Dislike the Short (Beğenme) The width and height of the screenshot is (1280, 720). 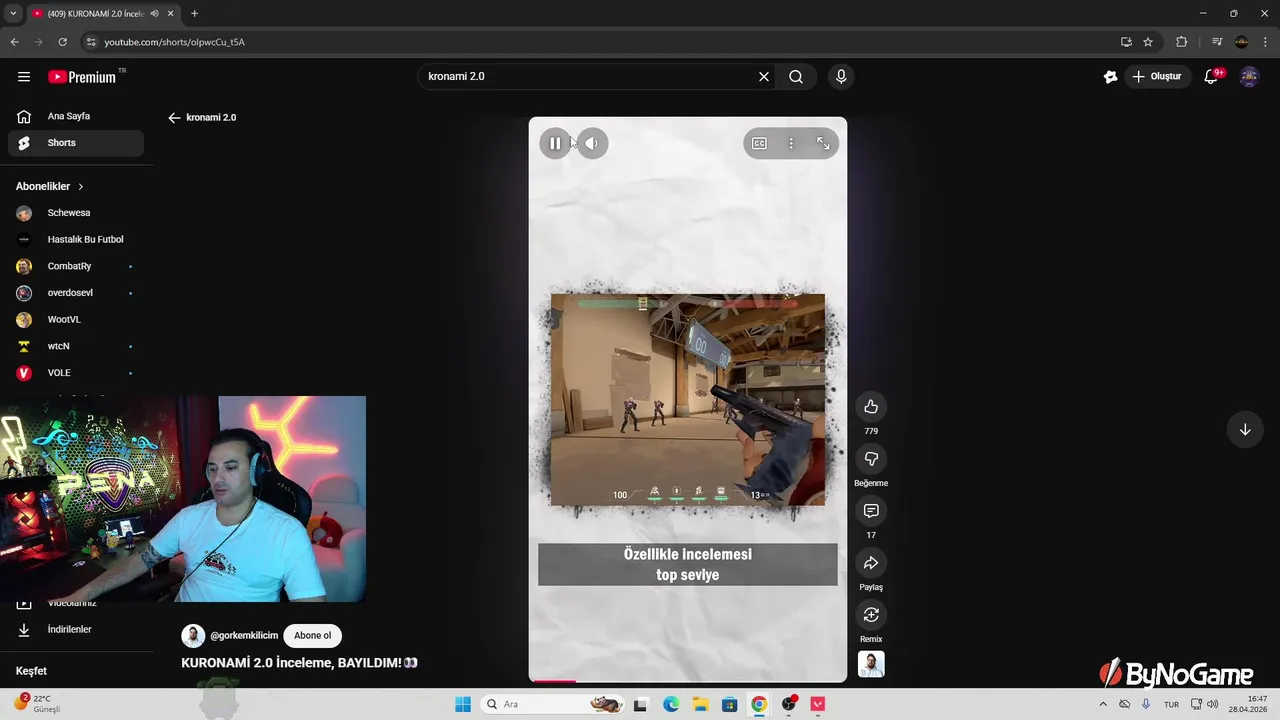tap(871, 458)
